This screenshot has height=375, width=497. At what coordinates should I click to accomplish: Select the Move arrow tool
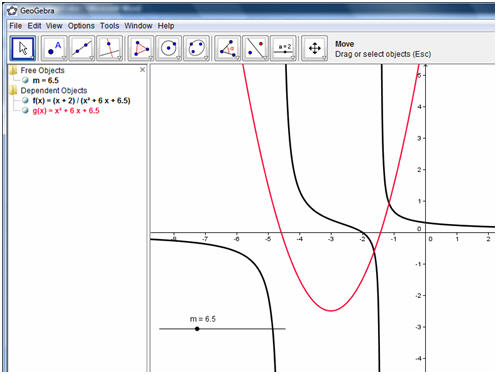coord(22,49)
